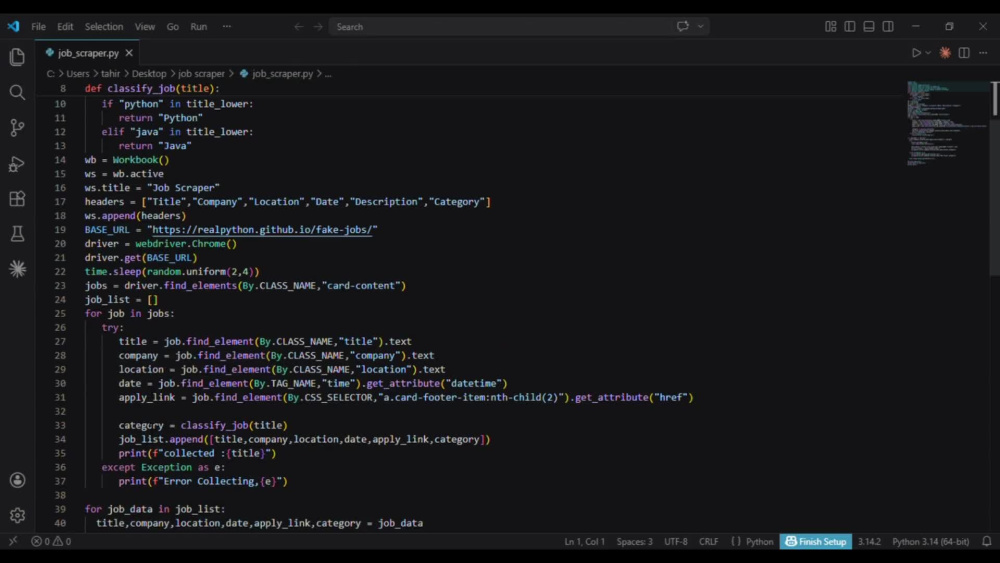Open the File menu
Image resolution: width=1000 pixels, height=563 pixels.
pyautogui.click(x=38, y=27)
